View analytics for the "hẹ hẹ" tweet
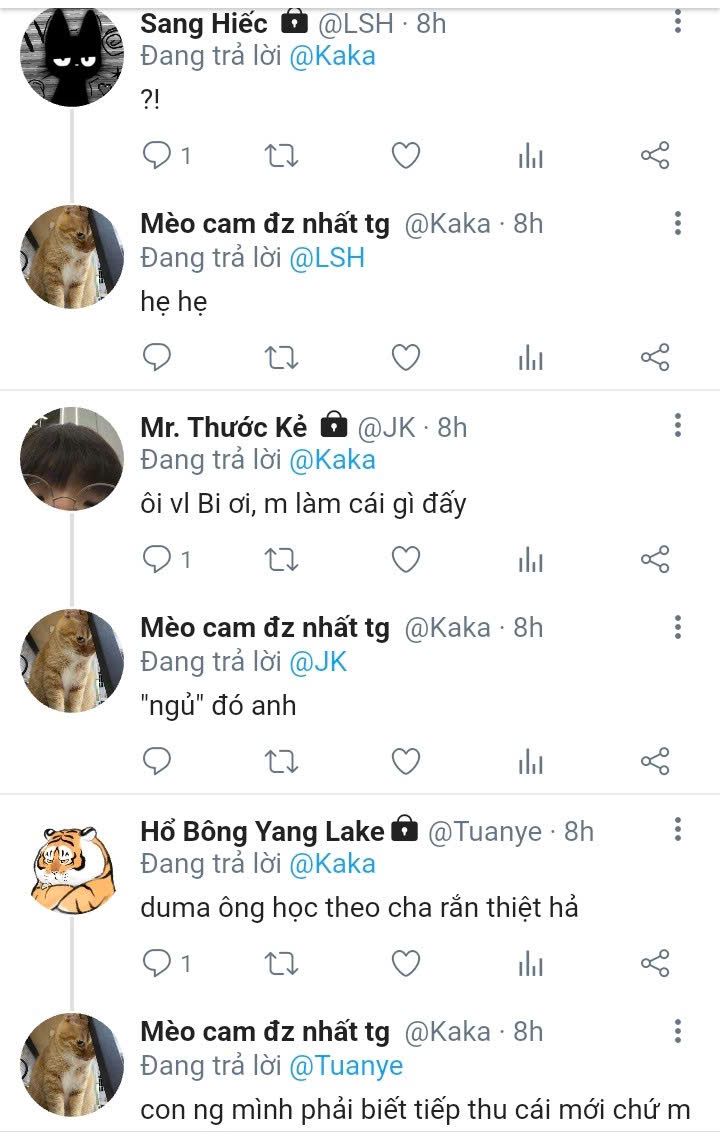 pyautogui.click(x=530, y=357)
